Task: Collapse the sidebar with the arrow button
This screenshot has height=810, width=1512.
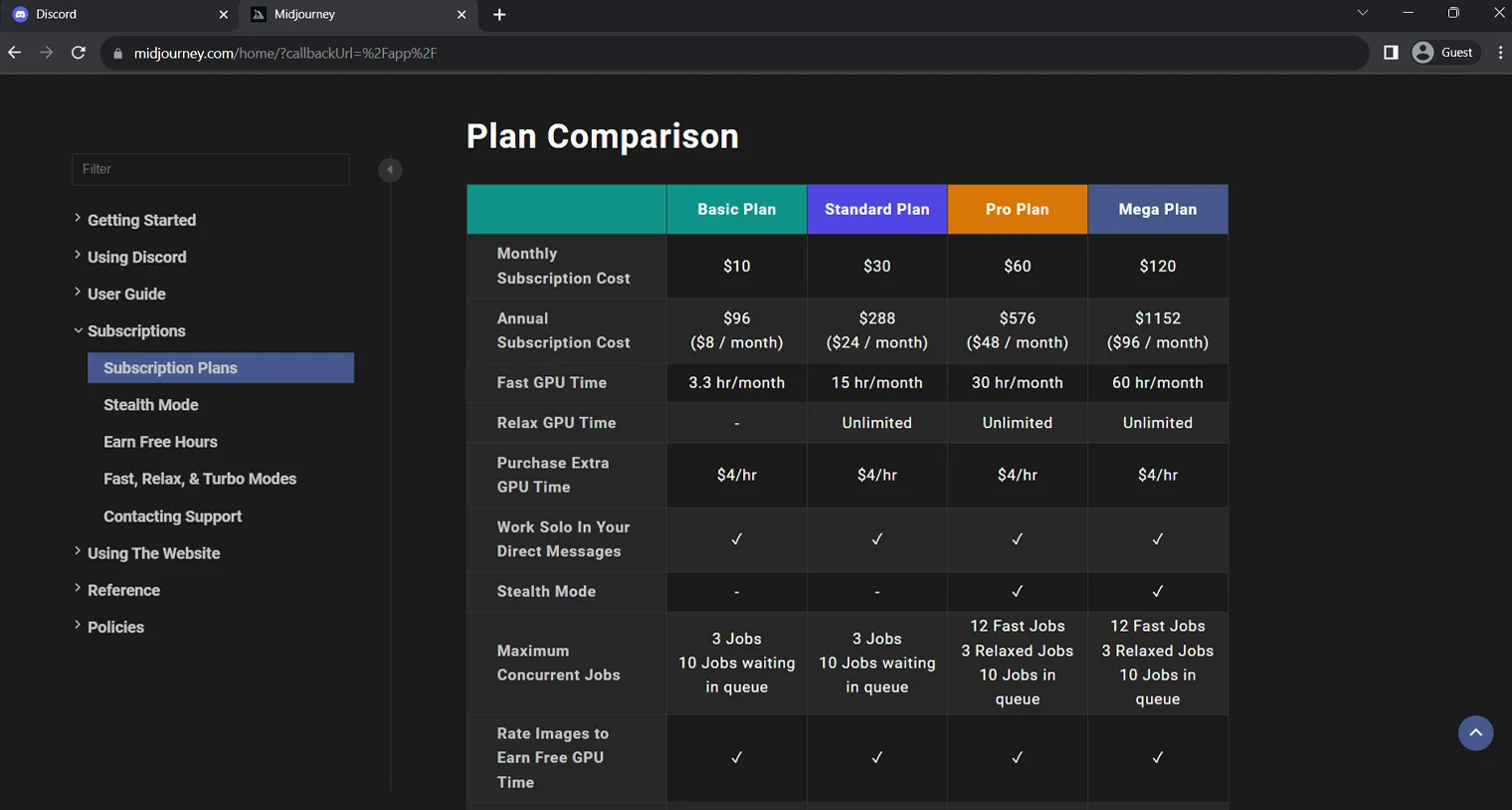Action: (390, 170)
